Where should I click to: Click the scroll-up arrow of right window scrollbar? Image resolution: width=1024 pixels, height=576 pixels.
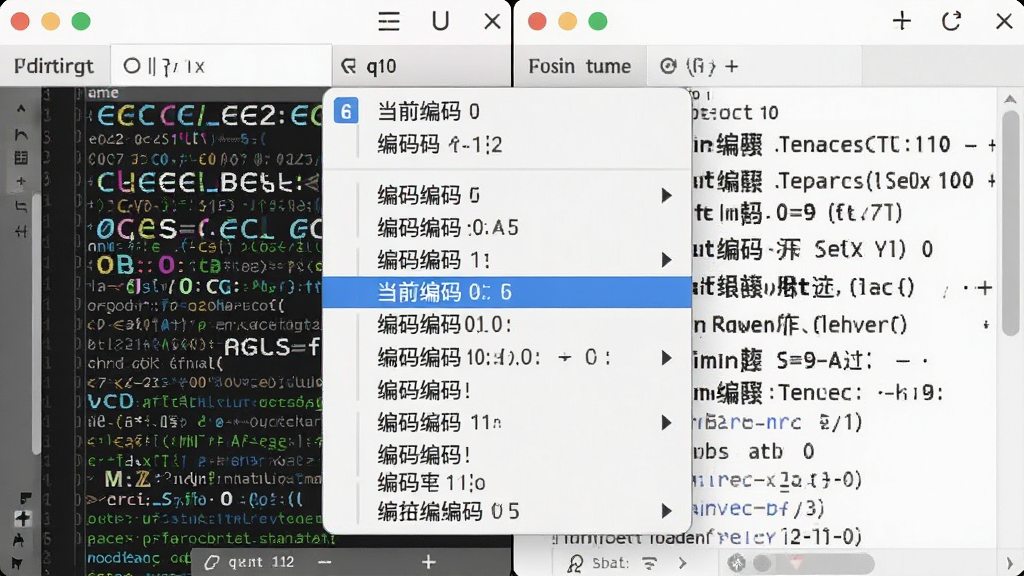(x=1010, y=99)
